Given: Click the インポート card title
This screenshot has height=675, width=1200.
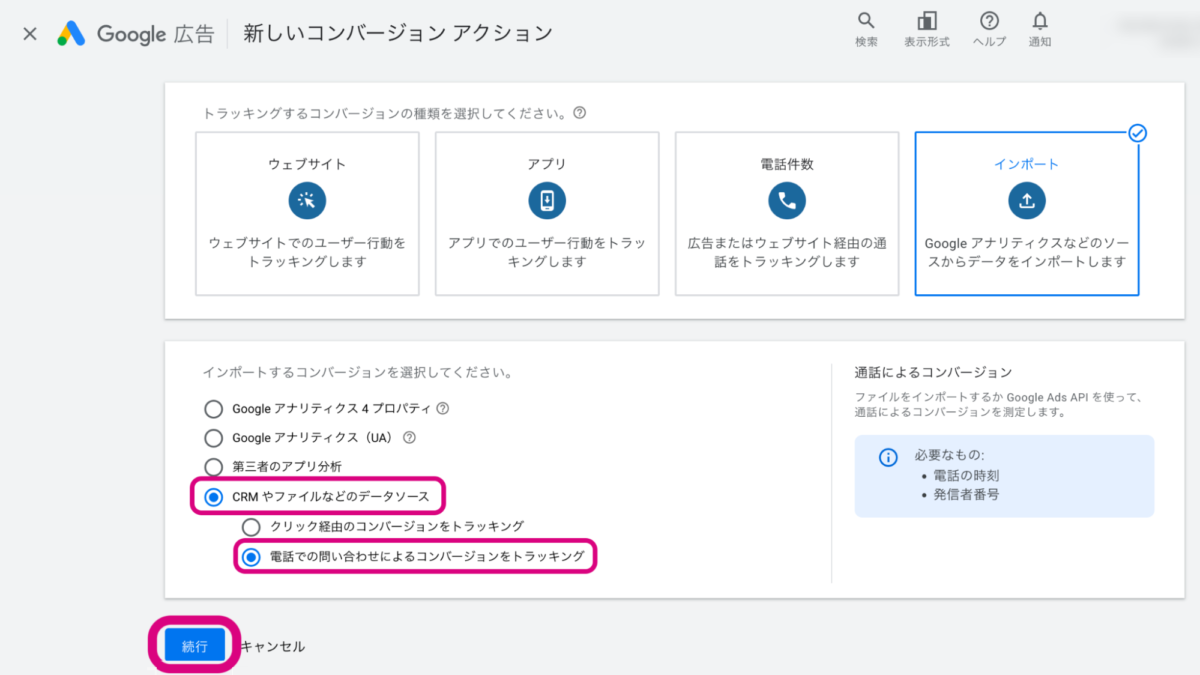Looking at the screenshot, I should [x=1027, y=164].
